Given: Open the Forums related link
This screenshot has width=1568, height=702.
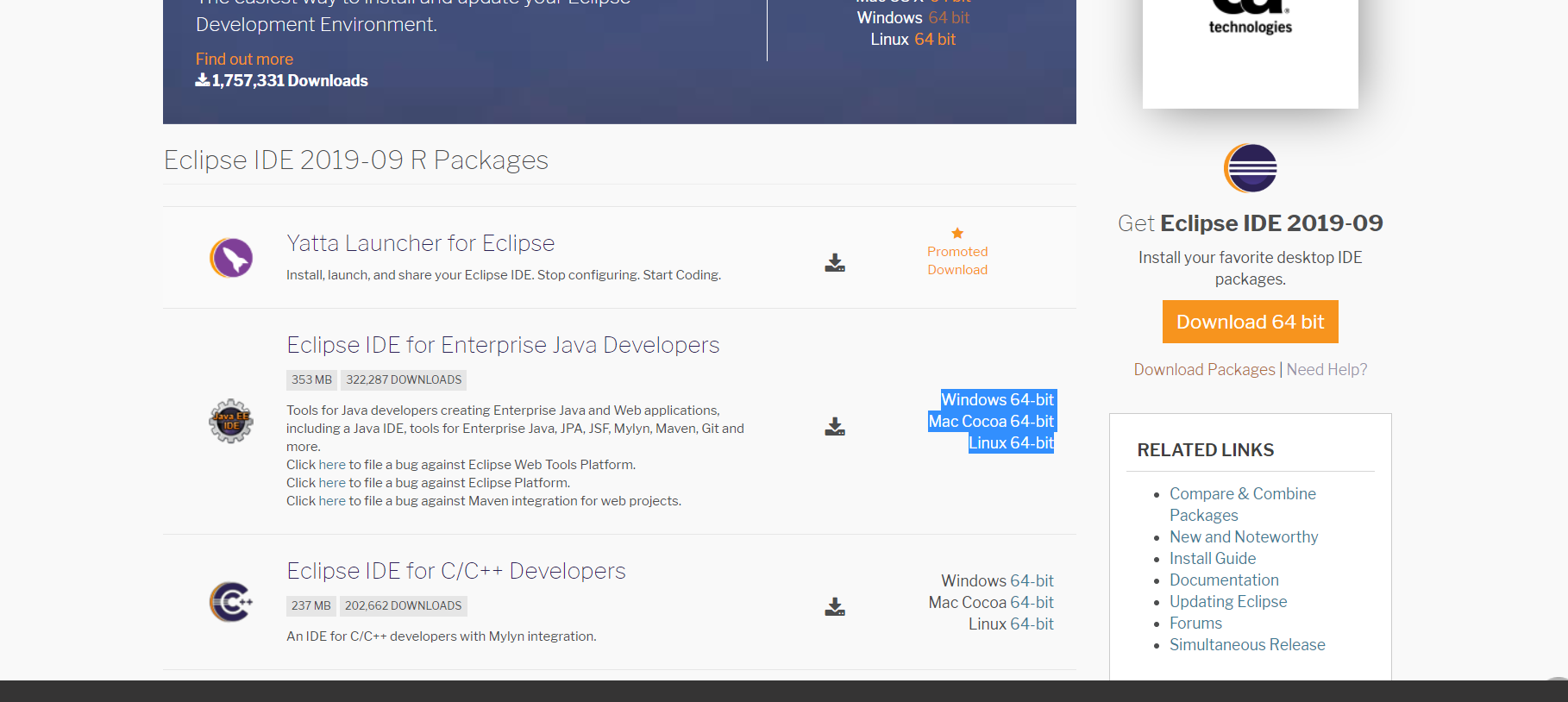Looking at the screenshot, I should [1195, 623].
